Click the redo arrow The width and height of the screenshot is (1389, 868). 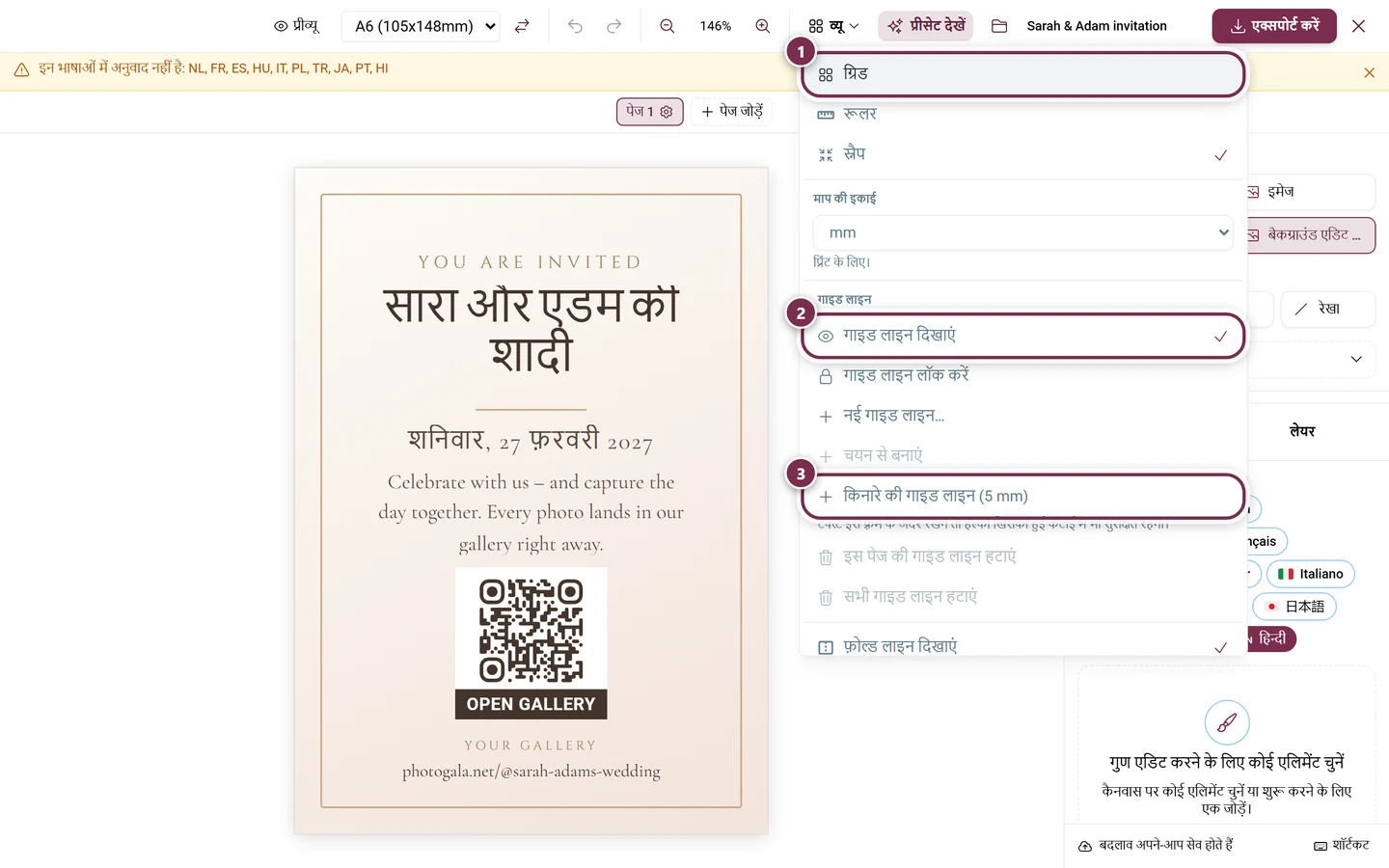[613, 26]
